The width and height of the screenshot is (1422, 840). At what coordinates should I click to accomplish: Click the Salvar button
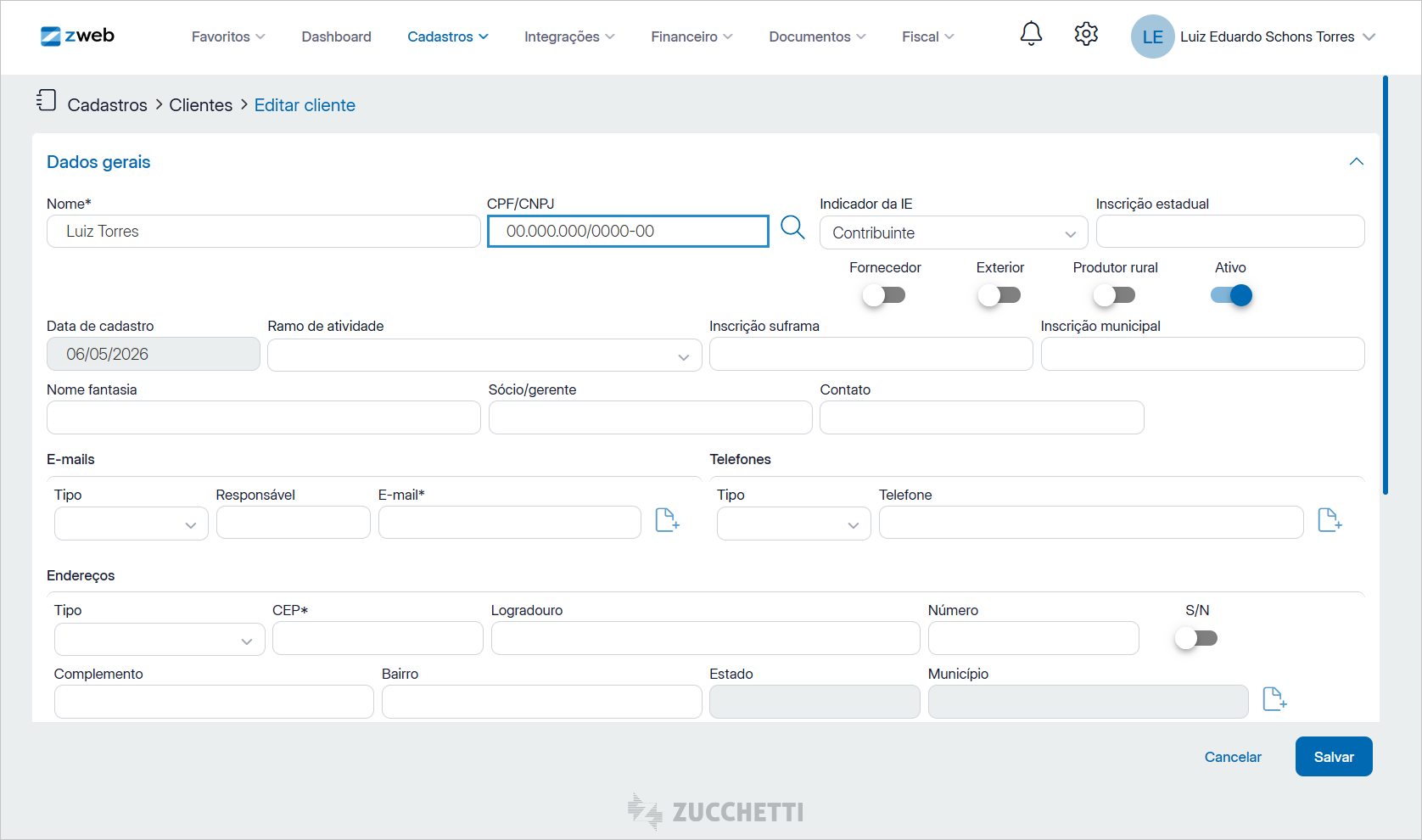coord(1334,757)
